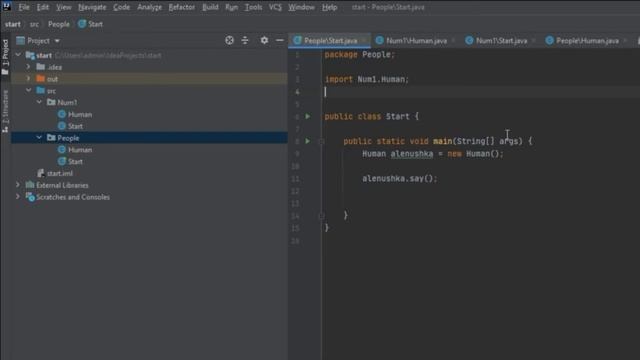Open the Tools menu
This screenshot has width=640, height=360.
pos(253,7)
